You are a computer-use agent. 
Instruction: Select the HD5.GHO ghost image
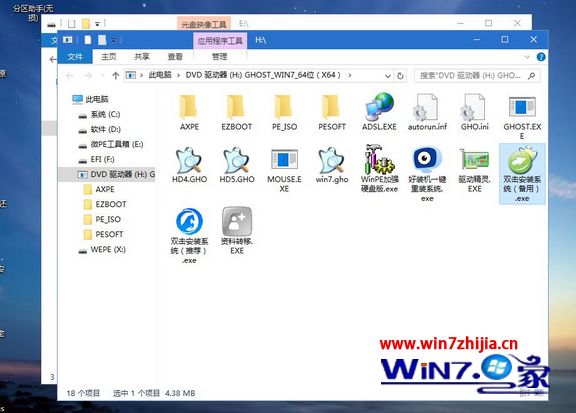pos(237,165)
